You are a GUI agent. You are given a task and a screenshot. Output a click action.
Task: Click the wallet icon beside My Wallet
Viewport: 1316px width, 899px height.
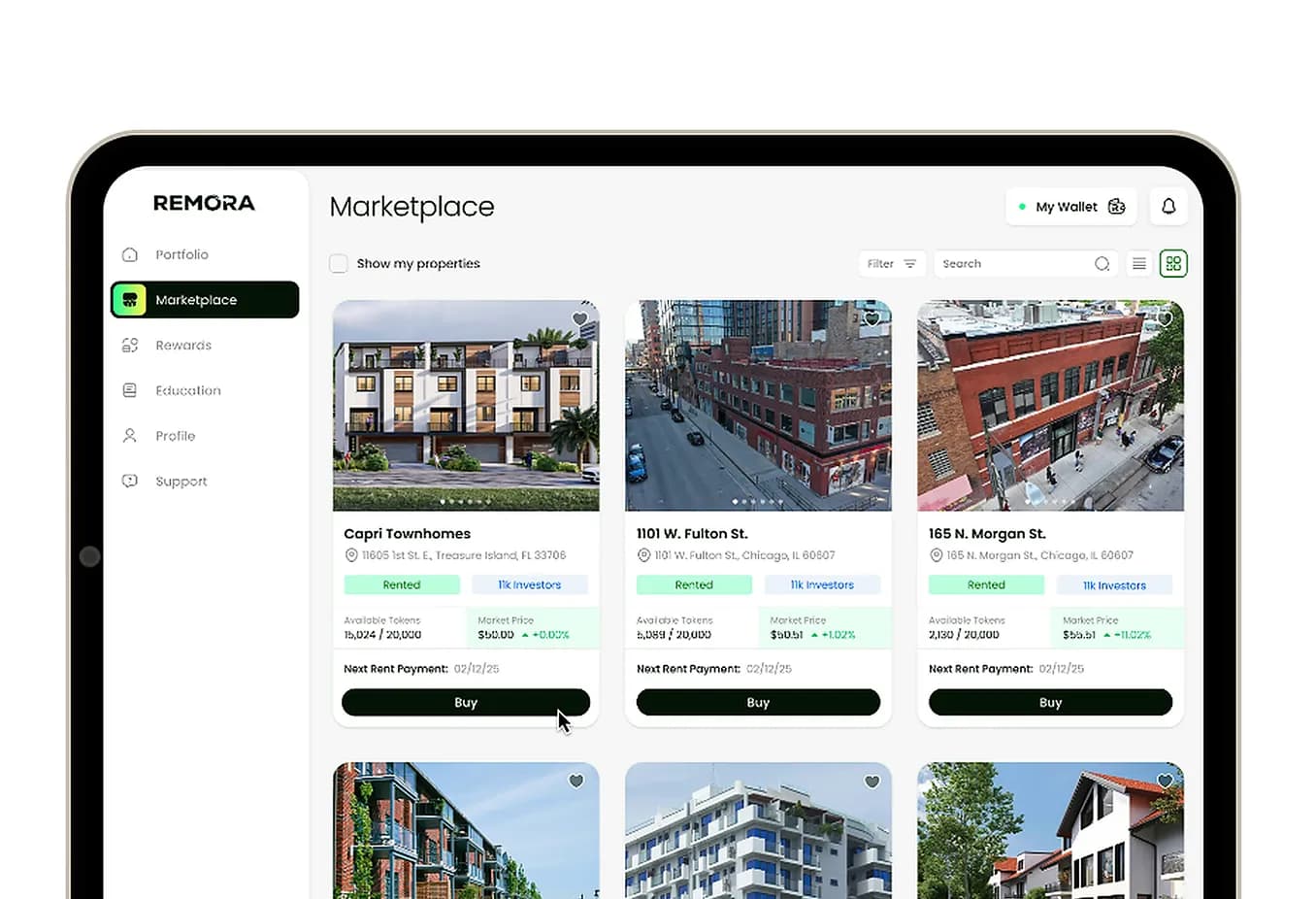point(1116,207)
